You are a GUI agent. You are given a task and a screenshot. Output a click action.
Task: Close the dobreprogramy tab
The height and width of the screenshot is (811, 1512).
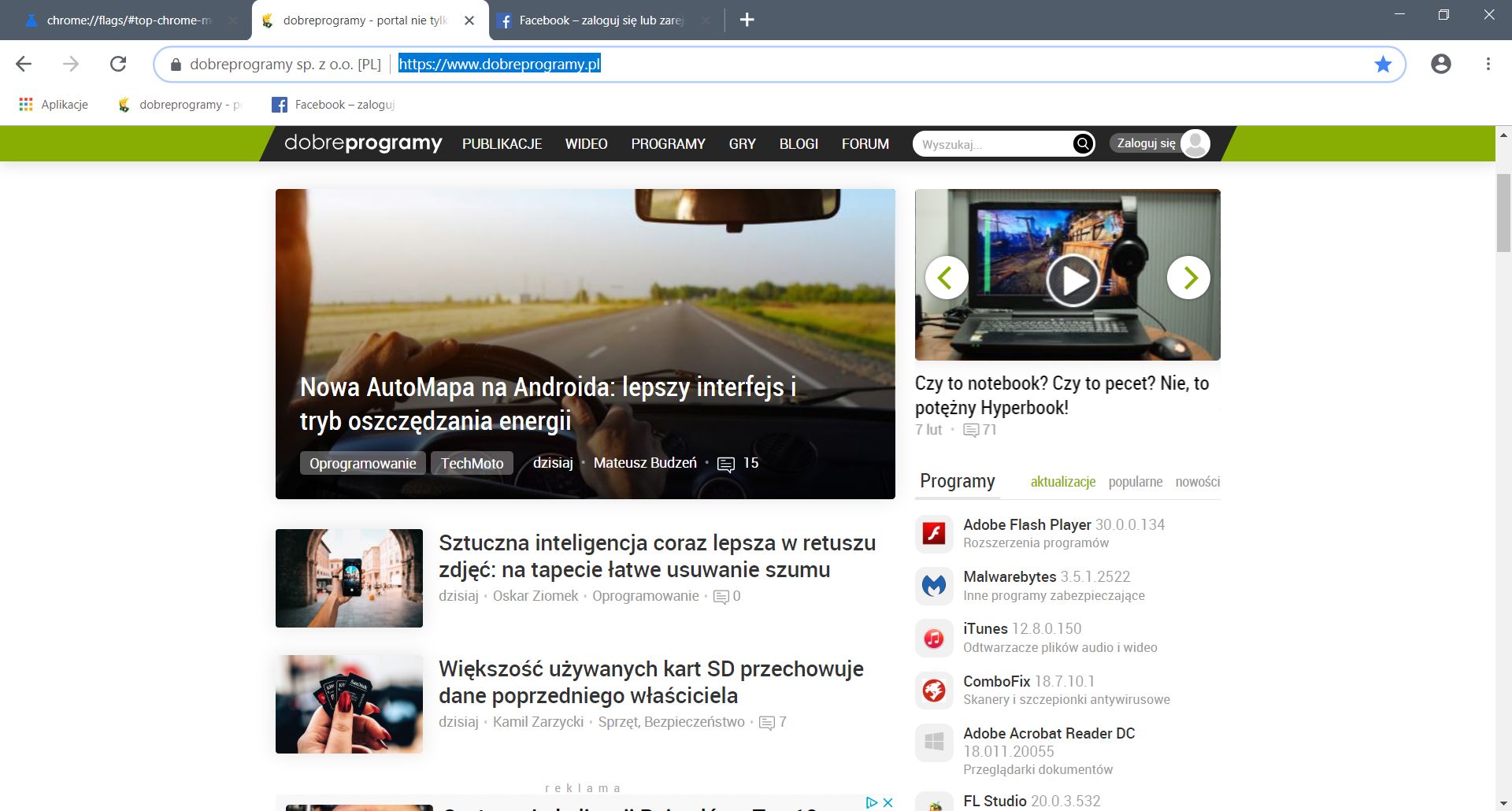coord(469,20)
